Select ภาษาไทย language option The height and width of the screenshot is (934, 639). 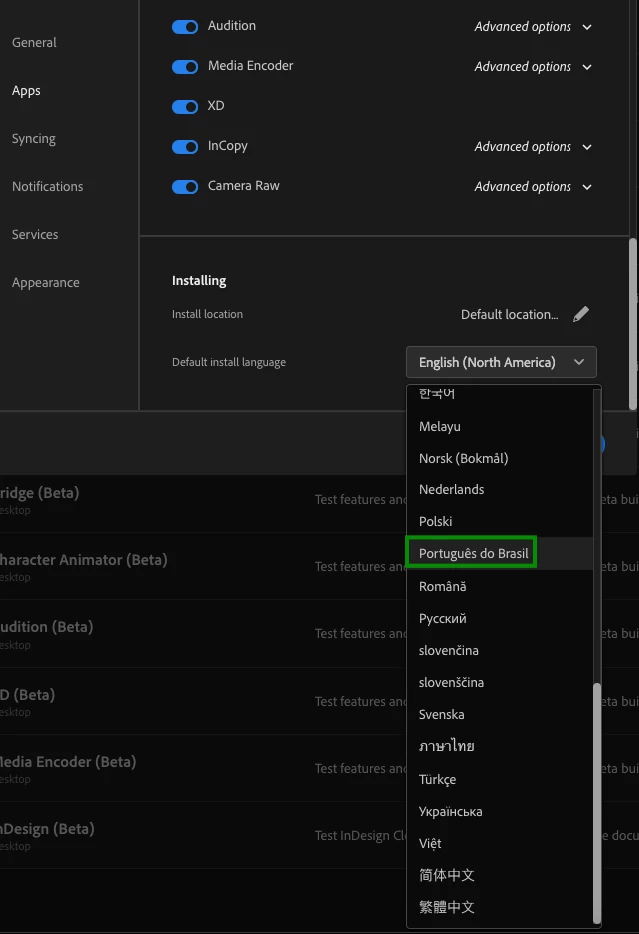pos(500,746)
